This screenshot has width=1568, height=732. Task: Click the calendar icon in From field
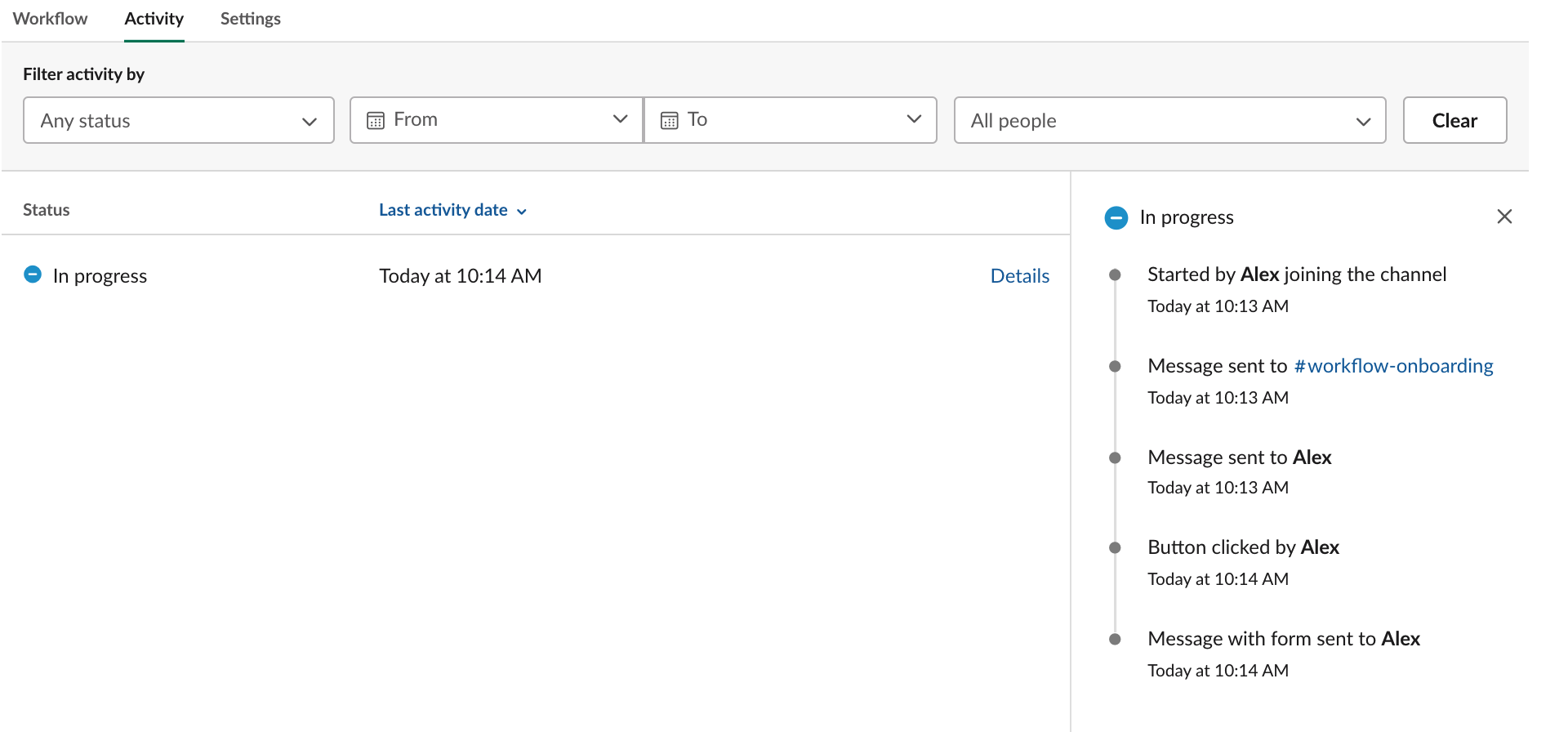coord(376,121)
